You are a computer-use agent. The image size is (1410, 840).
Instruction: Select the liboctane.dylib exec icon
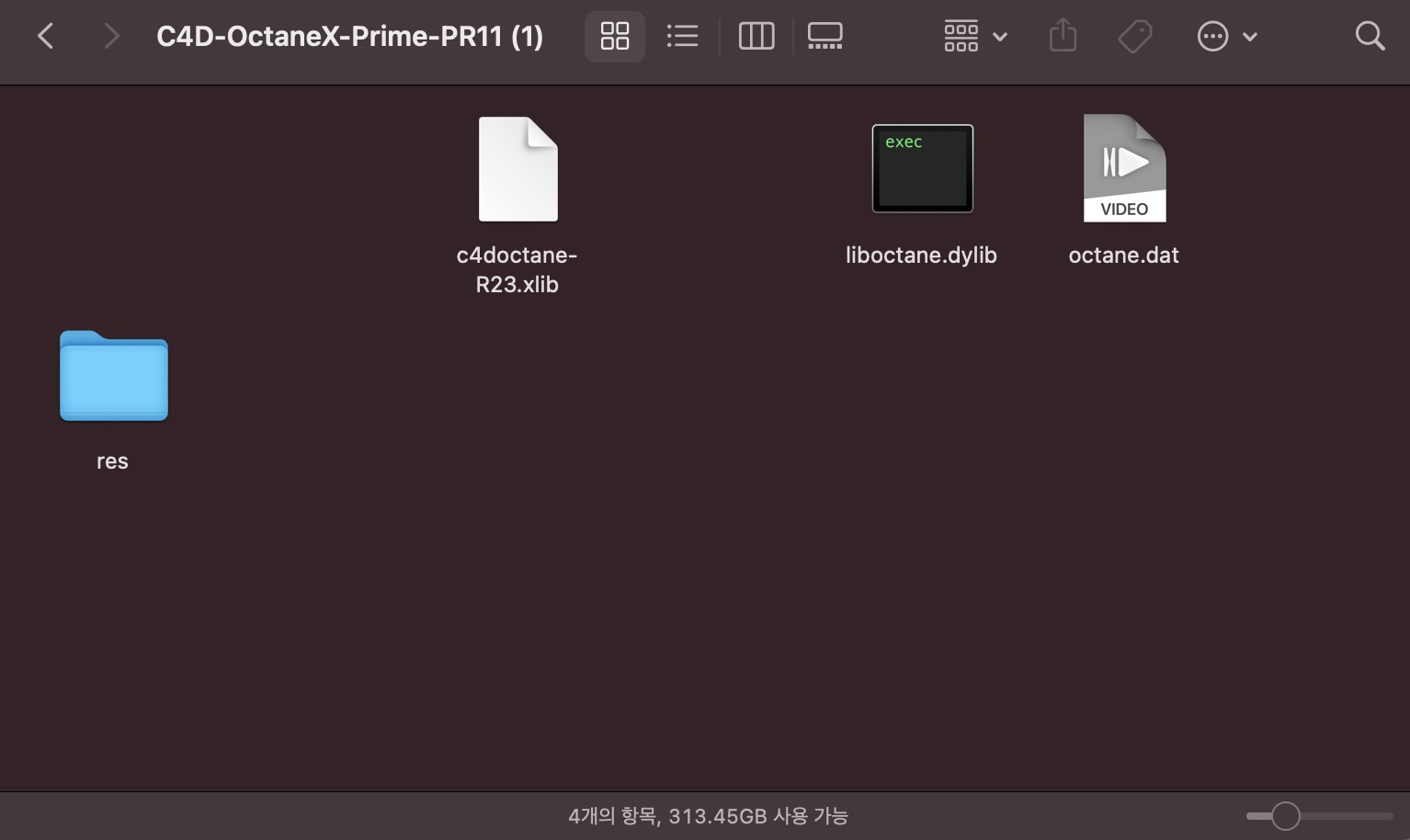coord(922,168)
